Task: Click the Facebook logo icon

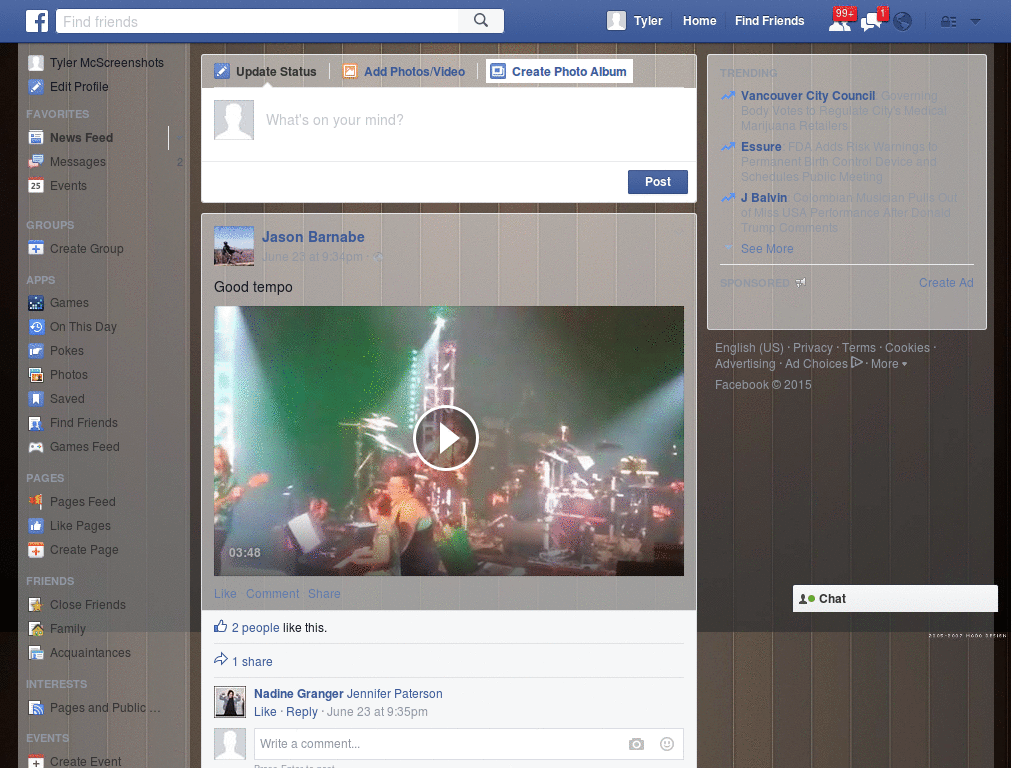Action: pyautogui.click(x=37, y=21)
